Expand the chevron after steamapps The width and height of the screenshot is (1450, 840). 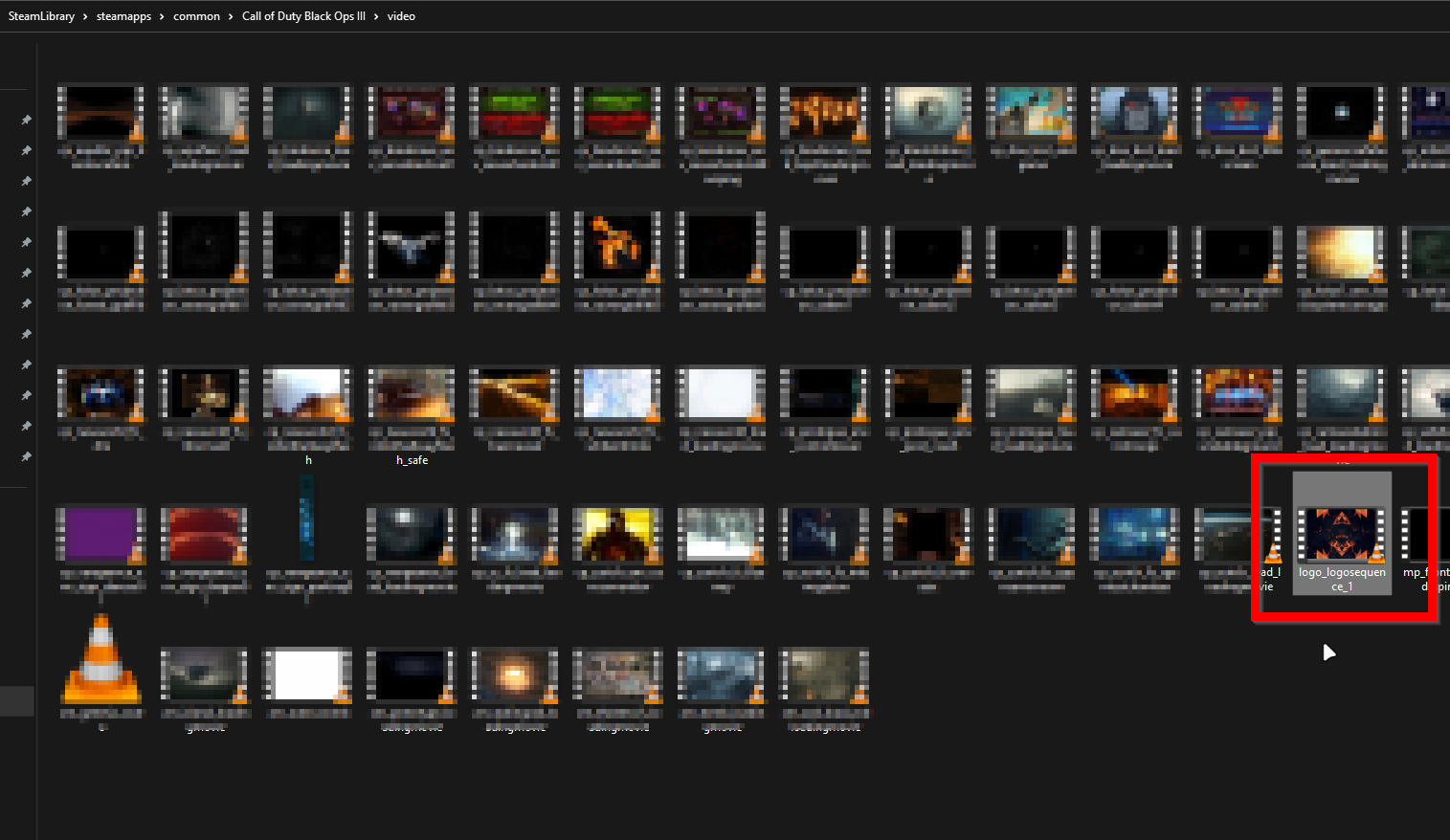[163, 16]
